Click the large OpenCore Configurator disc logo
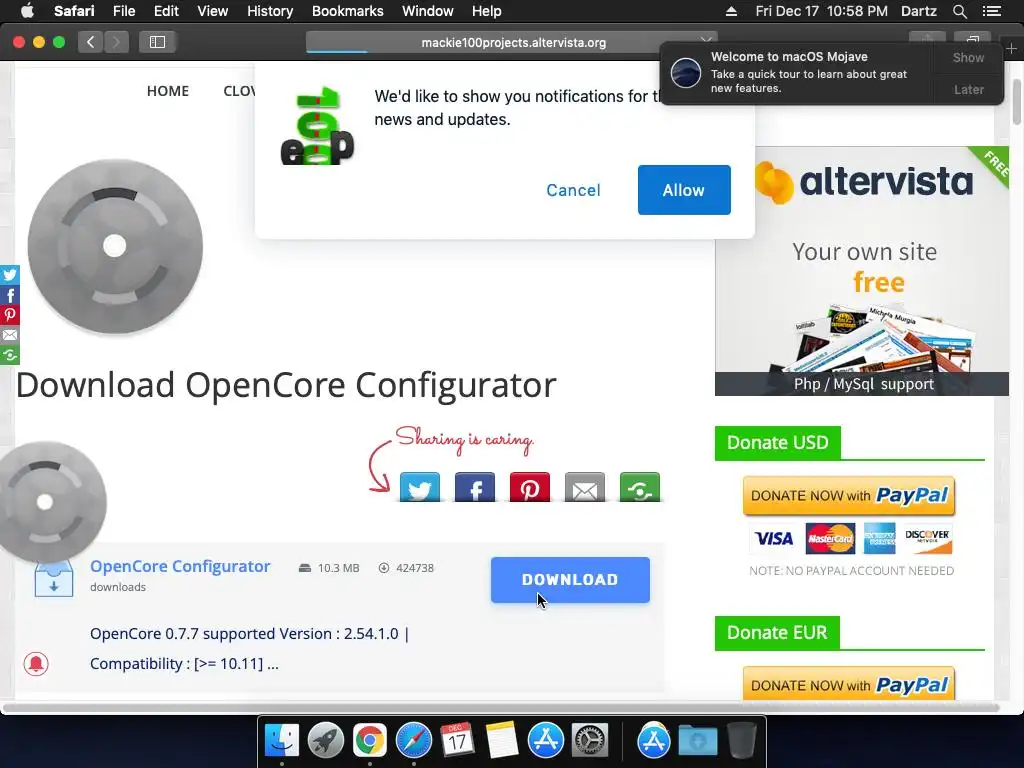Viewport: 1024px width, 768px height. tap(115, 246)
